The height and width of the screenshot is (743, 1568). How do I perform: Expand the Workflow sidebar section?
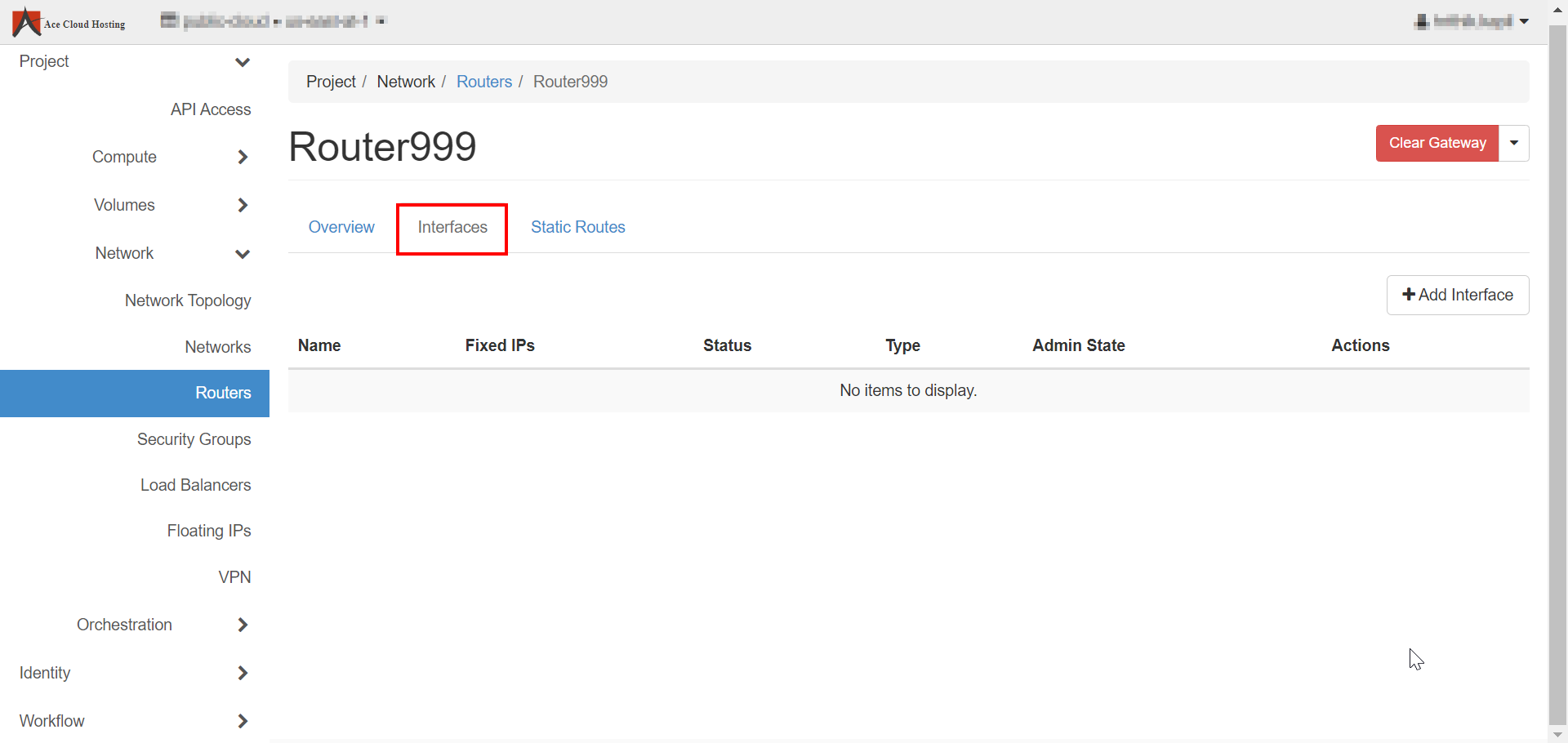[x=242, y=721]
